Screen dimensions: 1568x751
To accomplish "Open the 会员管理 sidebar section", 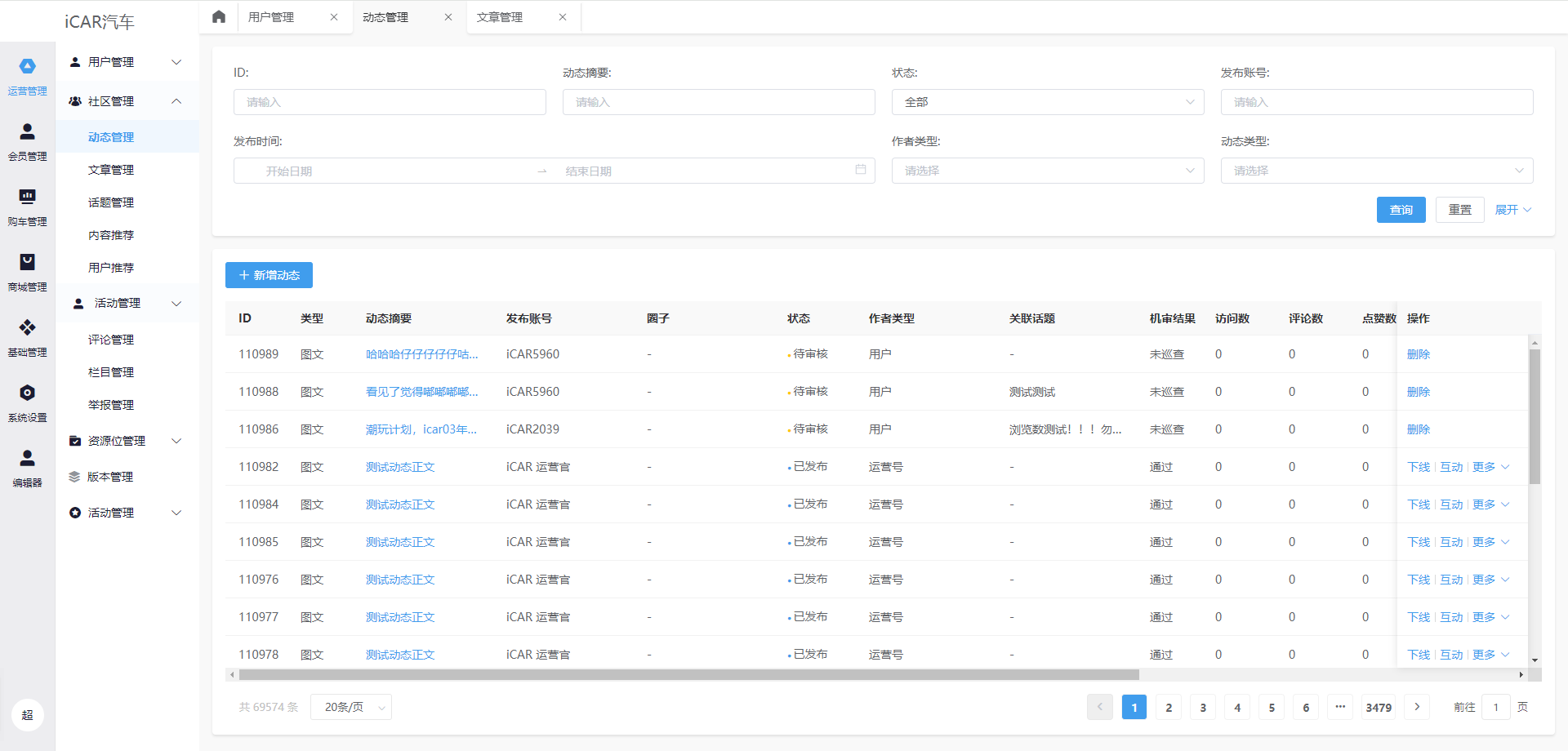I will pos(27,142).
